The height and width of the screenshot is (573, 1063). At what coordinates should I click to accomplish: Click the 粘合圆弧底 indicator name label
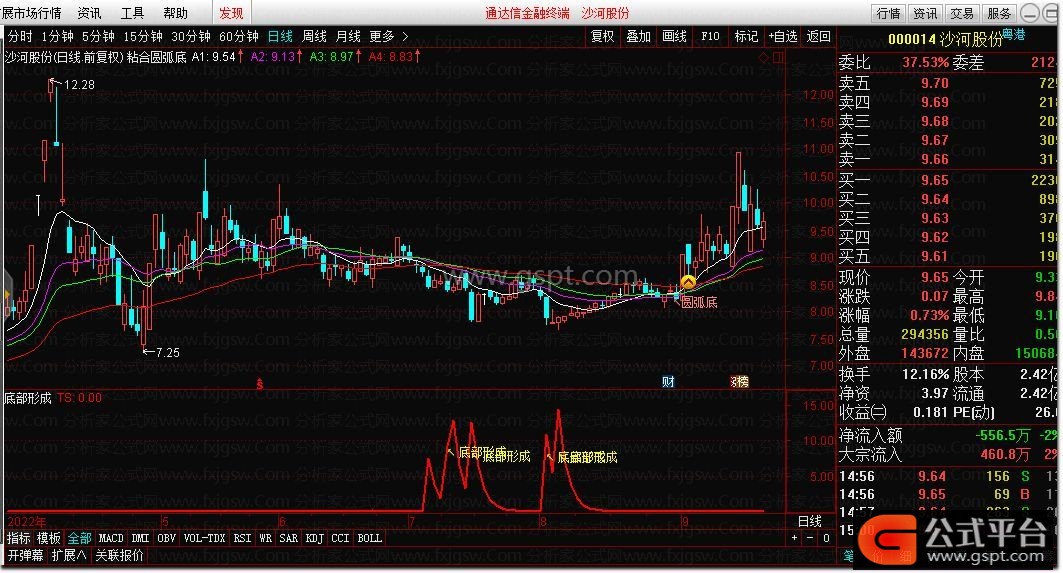[x=156, y=57]
